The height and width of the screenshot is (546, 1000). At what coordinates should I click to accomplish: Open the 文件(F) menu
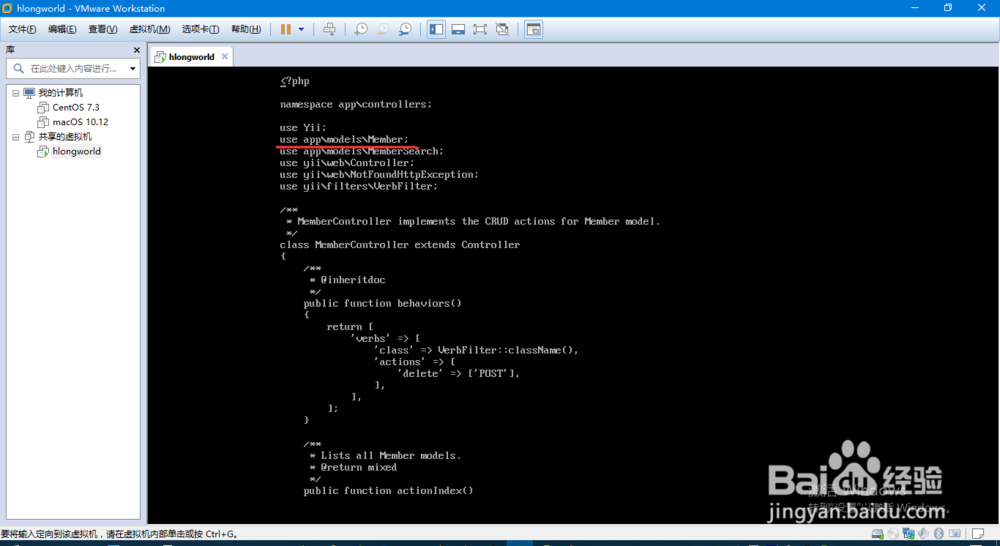pos(22,29)
